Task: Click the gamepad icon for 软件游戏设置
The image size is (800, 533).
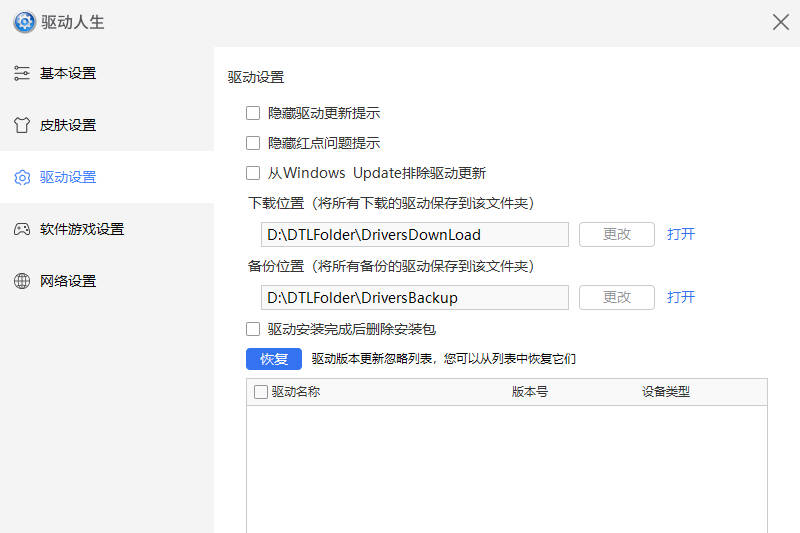Action: 22,229
